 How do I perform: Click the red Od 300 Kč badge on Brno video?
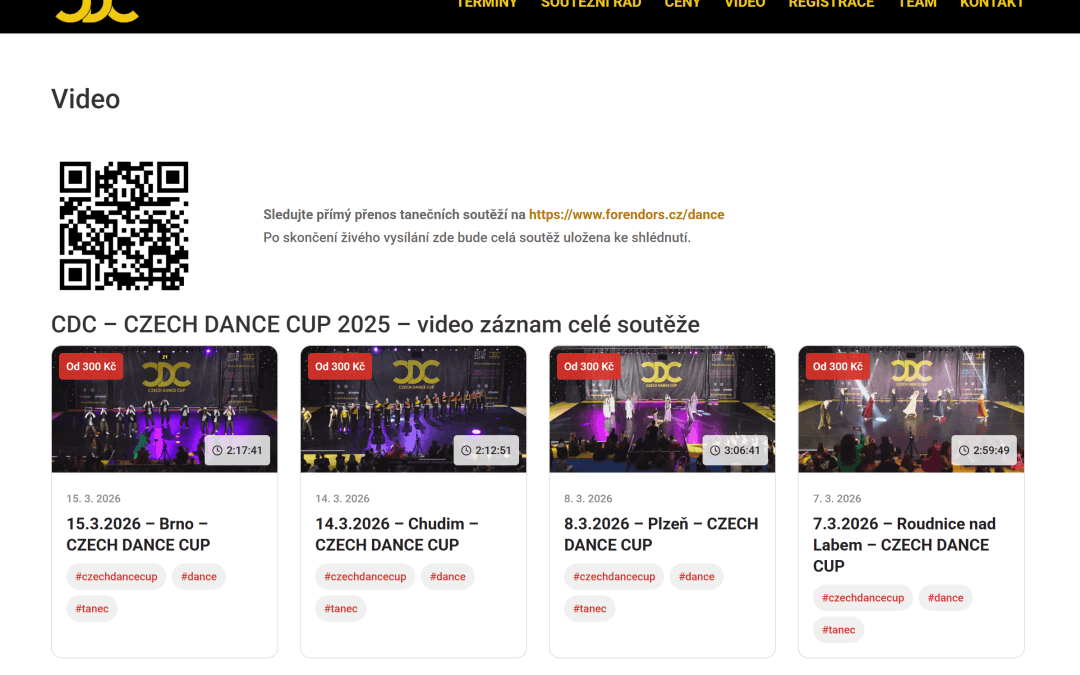(90, 366)
